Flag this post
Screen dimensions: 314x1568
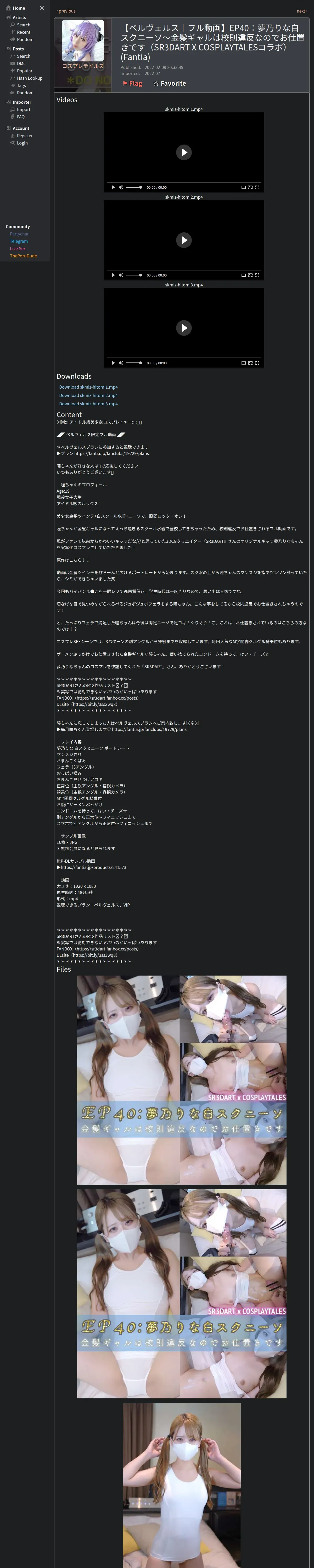(132, 83)
